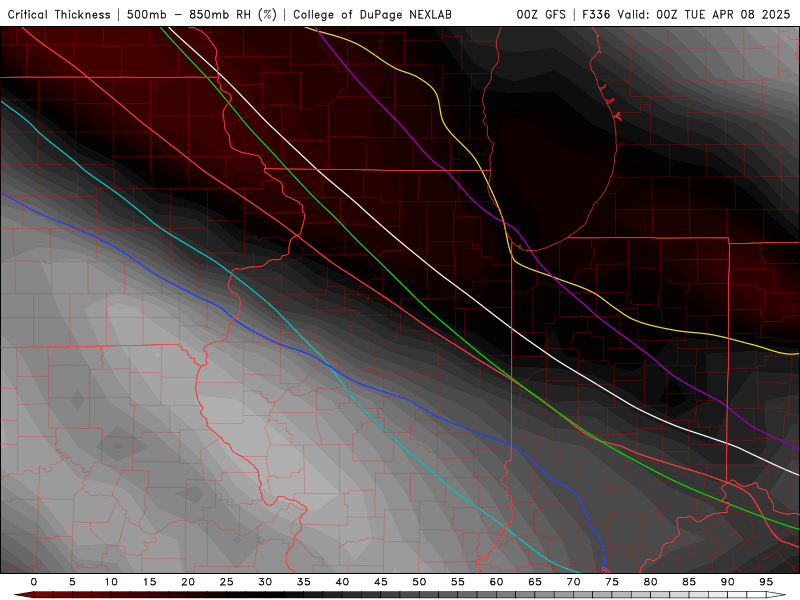This screenshot has width=800, height=600.
Task: Click the color scale label "50"
Action: point(419,582)
